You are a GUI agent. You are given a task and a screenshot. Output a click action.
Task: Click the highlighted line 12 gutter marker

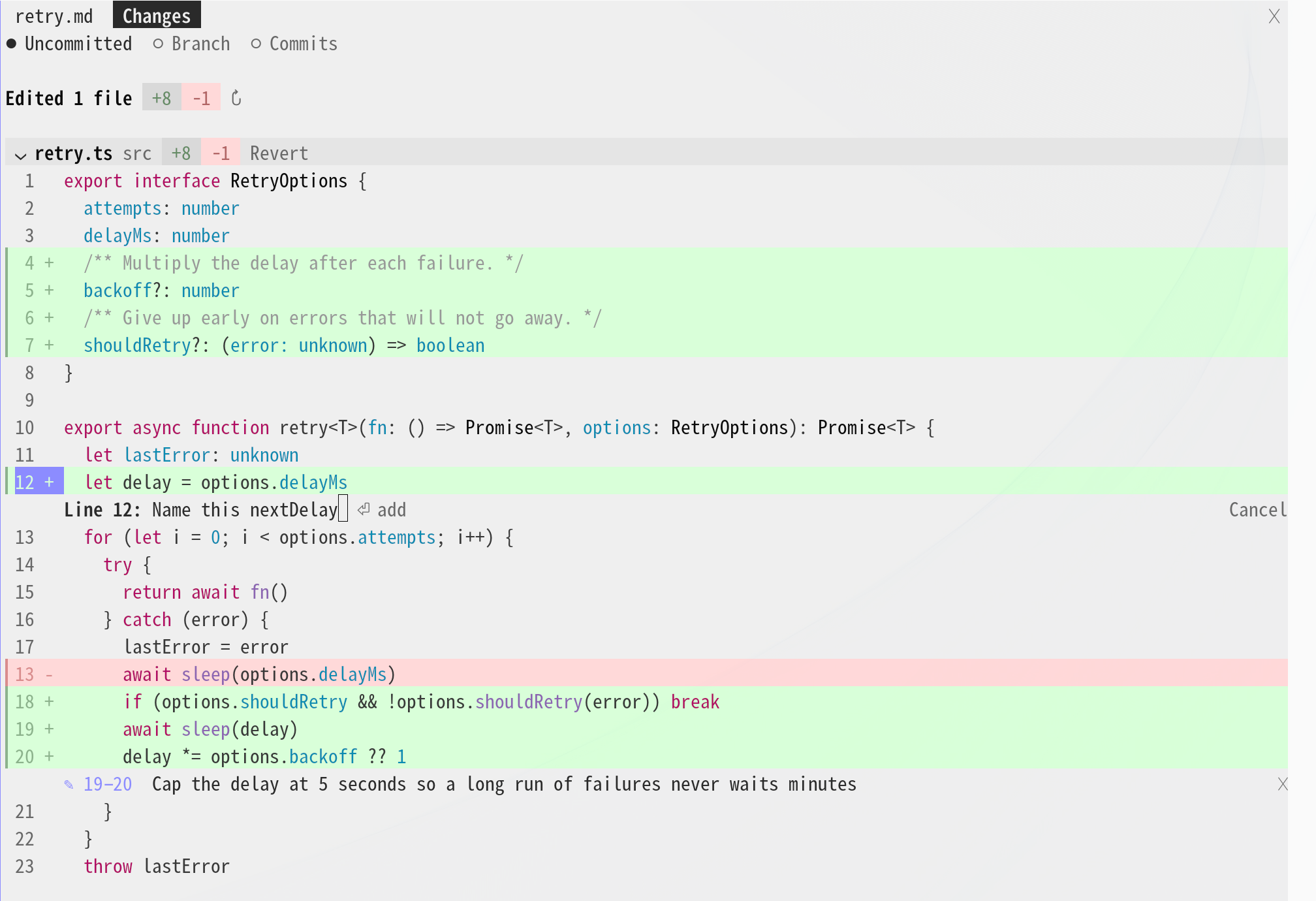[39, 482]
